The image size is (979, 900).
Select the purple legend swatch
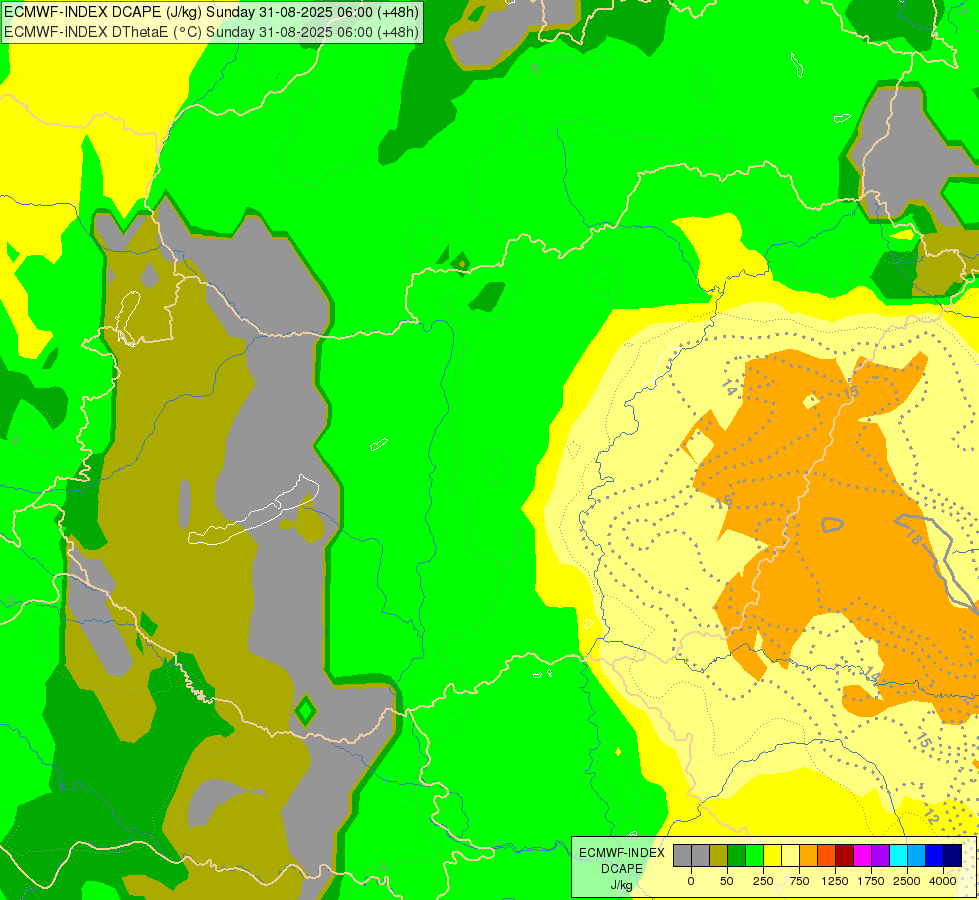pyautogui.click(x=880, y=855)
